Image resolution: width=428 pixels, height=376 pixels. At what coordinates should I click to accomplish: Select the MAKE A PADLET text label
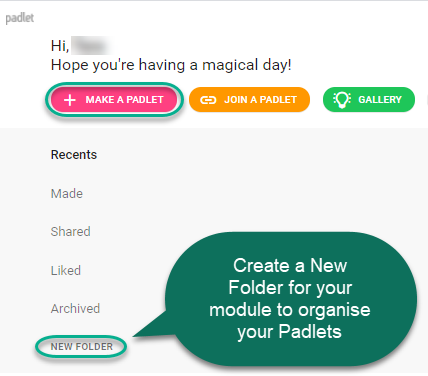124,100
